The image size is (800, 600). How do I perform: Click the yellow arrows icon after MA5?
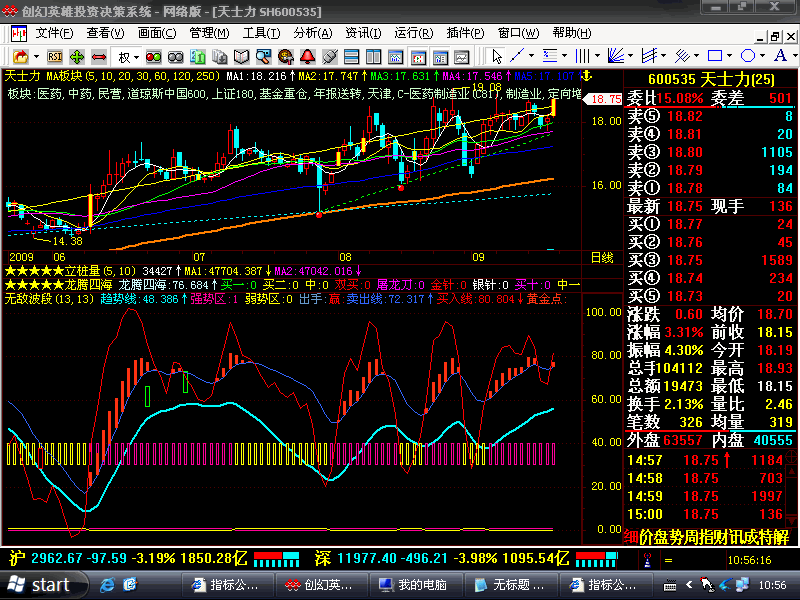pyautogui.click(x=587, y=77)
